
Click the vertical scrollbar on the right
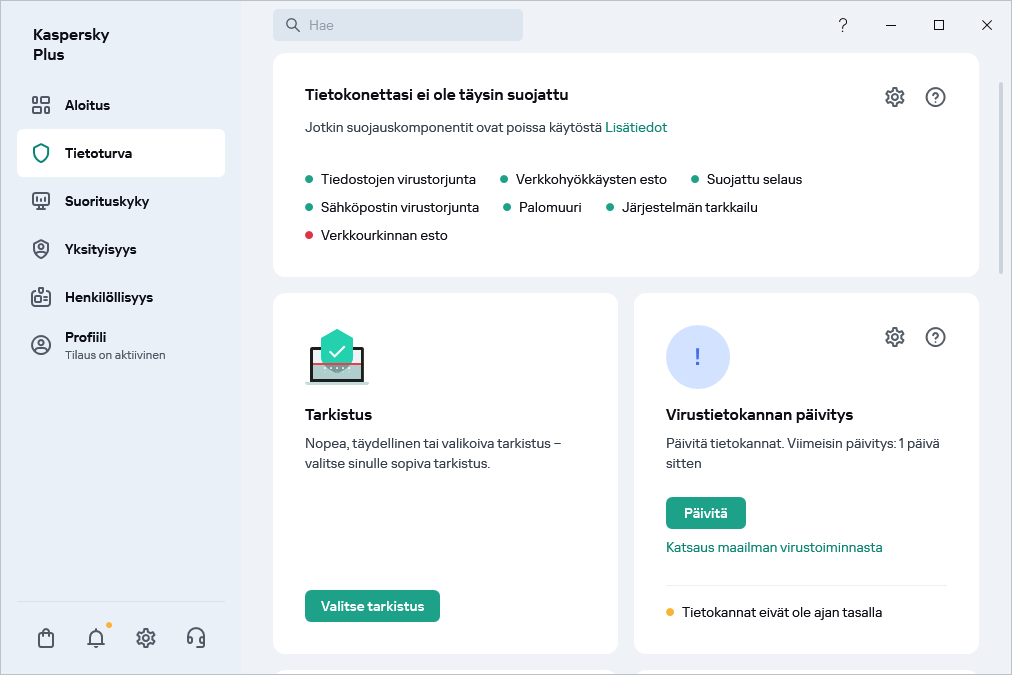click(x=1001, y=178)
